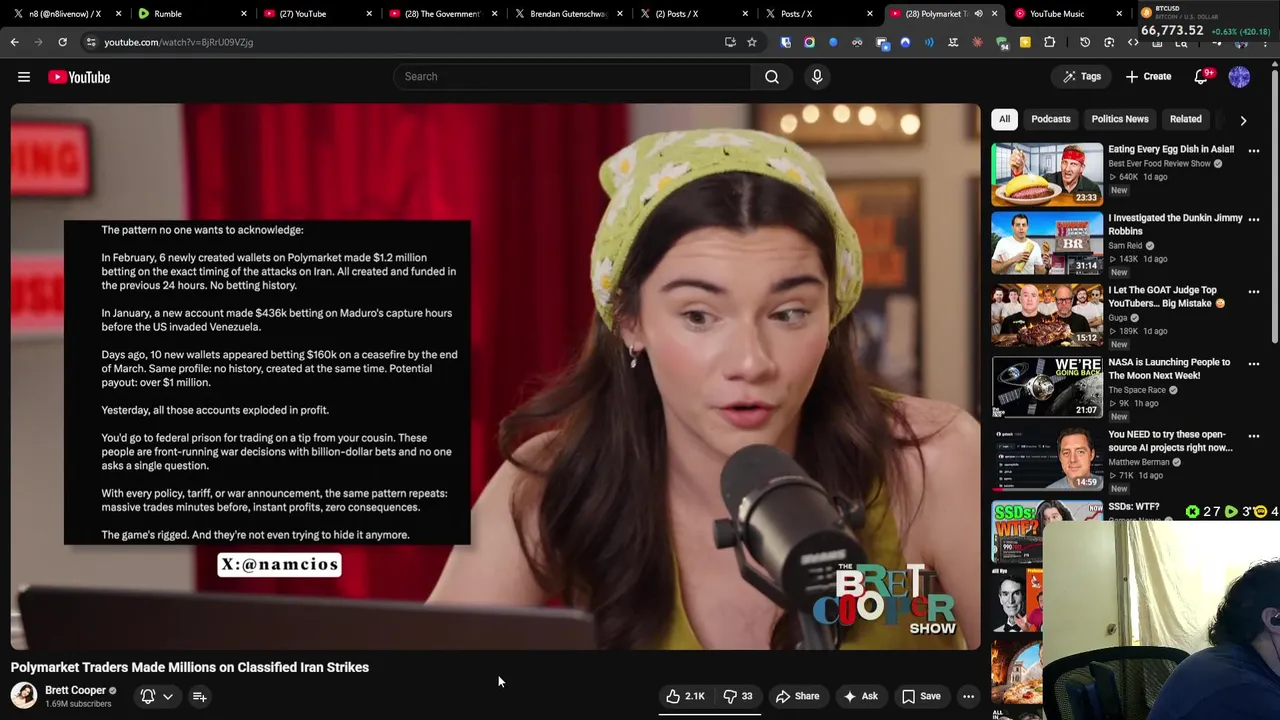Select the Podcasts filter chip
This screenshot has width=1280, height=720.
1050,119
